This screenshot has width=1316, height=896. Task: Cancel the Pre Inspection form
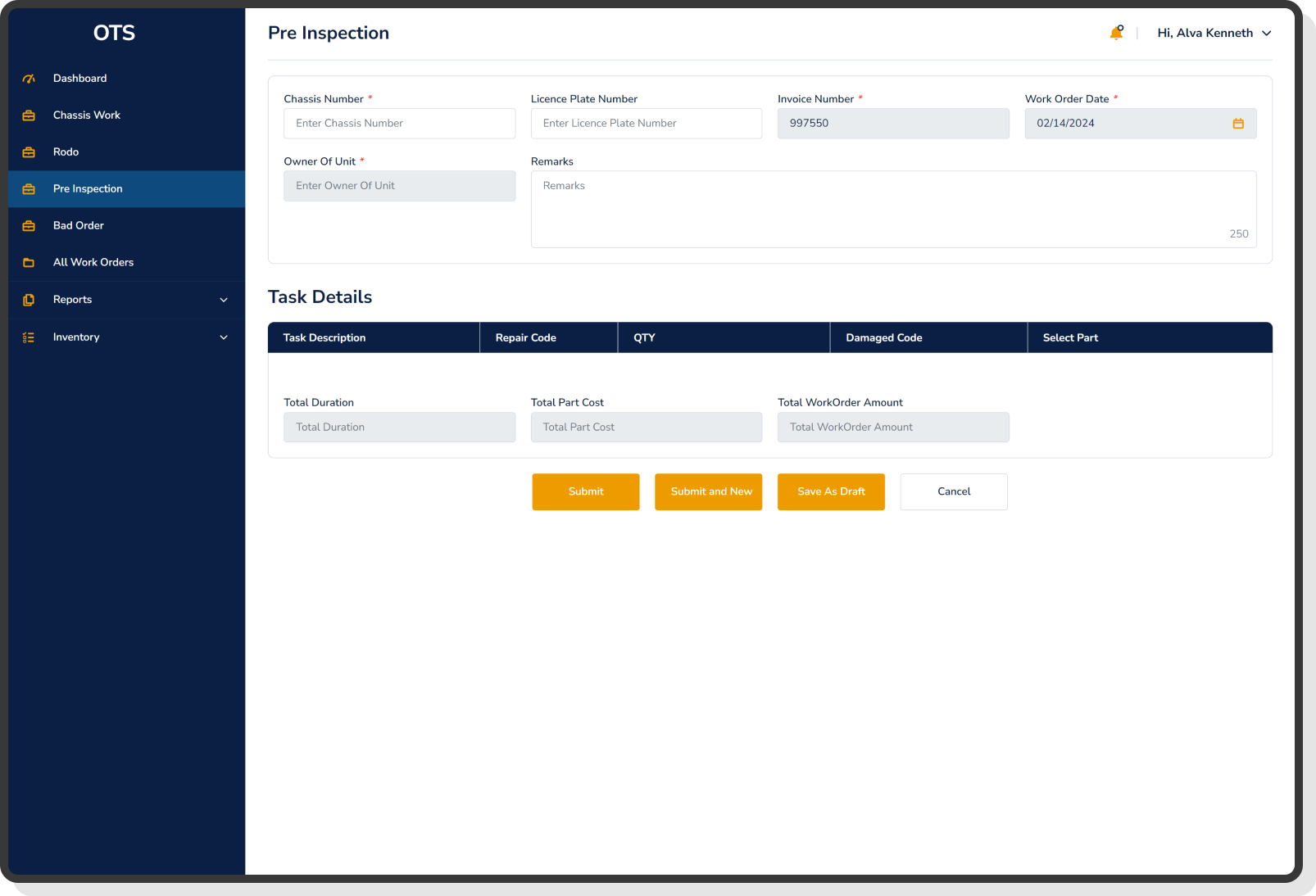[x=953, y=491]
